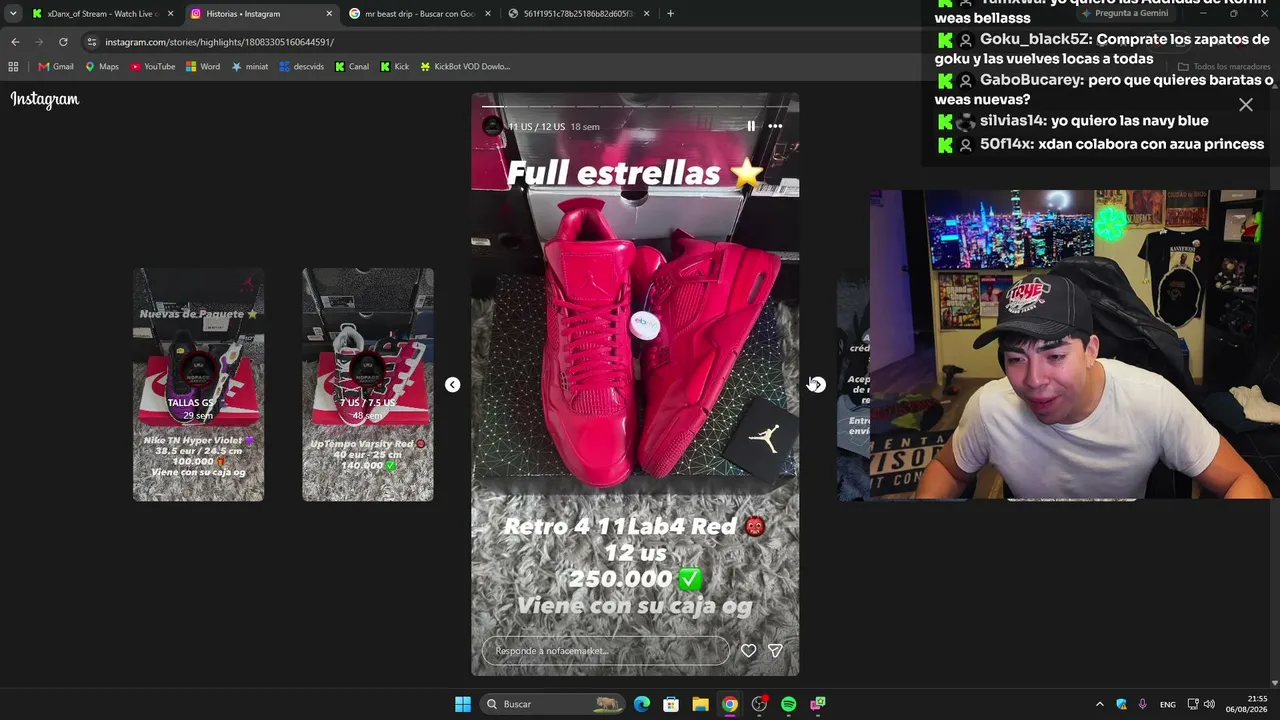Open the Canal bookmark

pyautogui.click(x=352, y=67)
